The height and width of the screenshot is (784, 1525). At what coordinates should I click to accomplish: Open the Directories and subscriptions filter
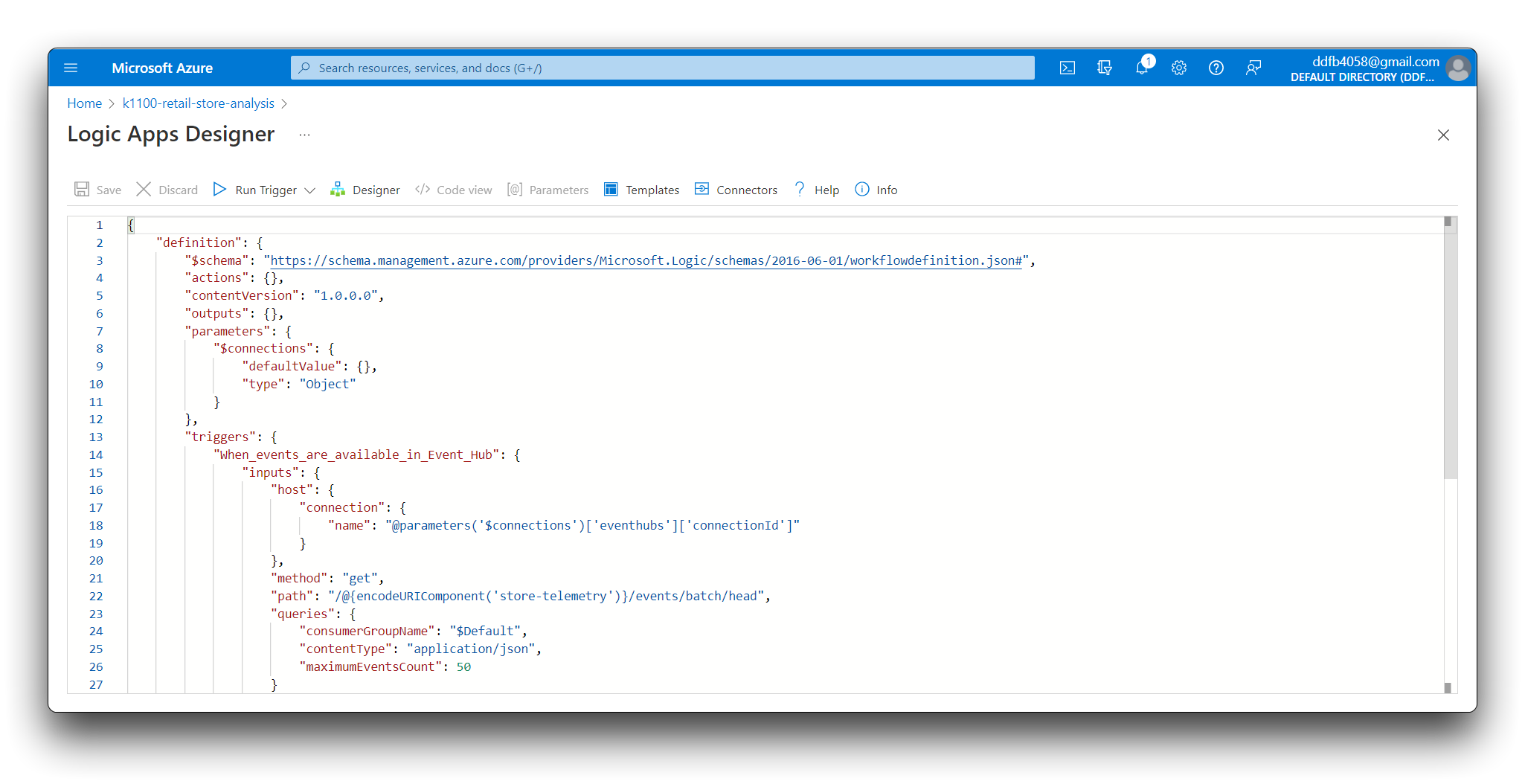(1104, 68)
